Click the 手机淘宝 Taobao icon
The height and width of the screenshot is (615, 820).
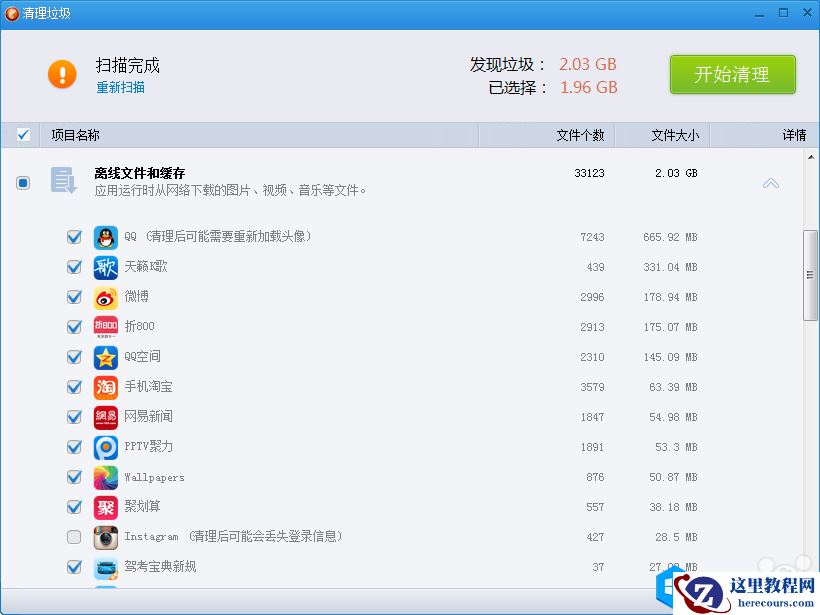tap(105, 387)
